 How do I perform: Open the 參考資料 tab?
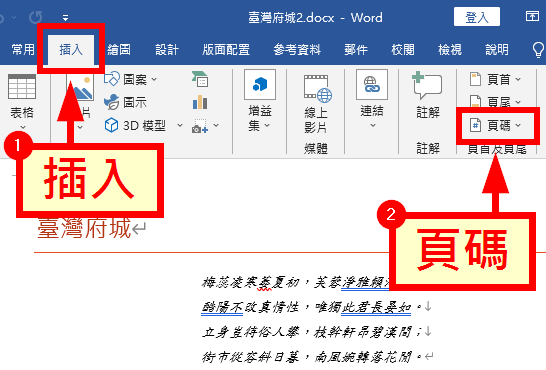tap(297, 50)
